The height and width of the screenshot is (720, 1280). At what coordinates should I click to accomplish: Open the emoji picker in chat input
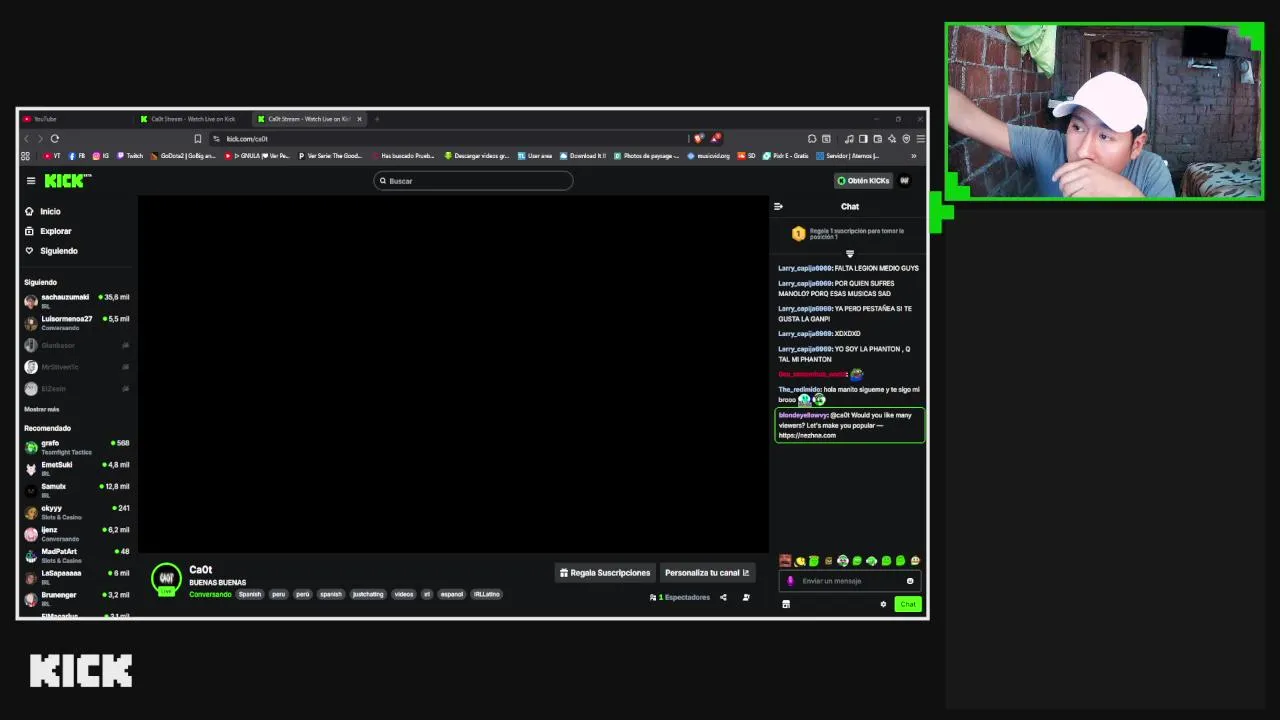(x=910, y=581)
